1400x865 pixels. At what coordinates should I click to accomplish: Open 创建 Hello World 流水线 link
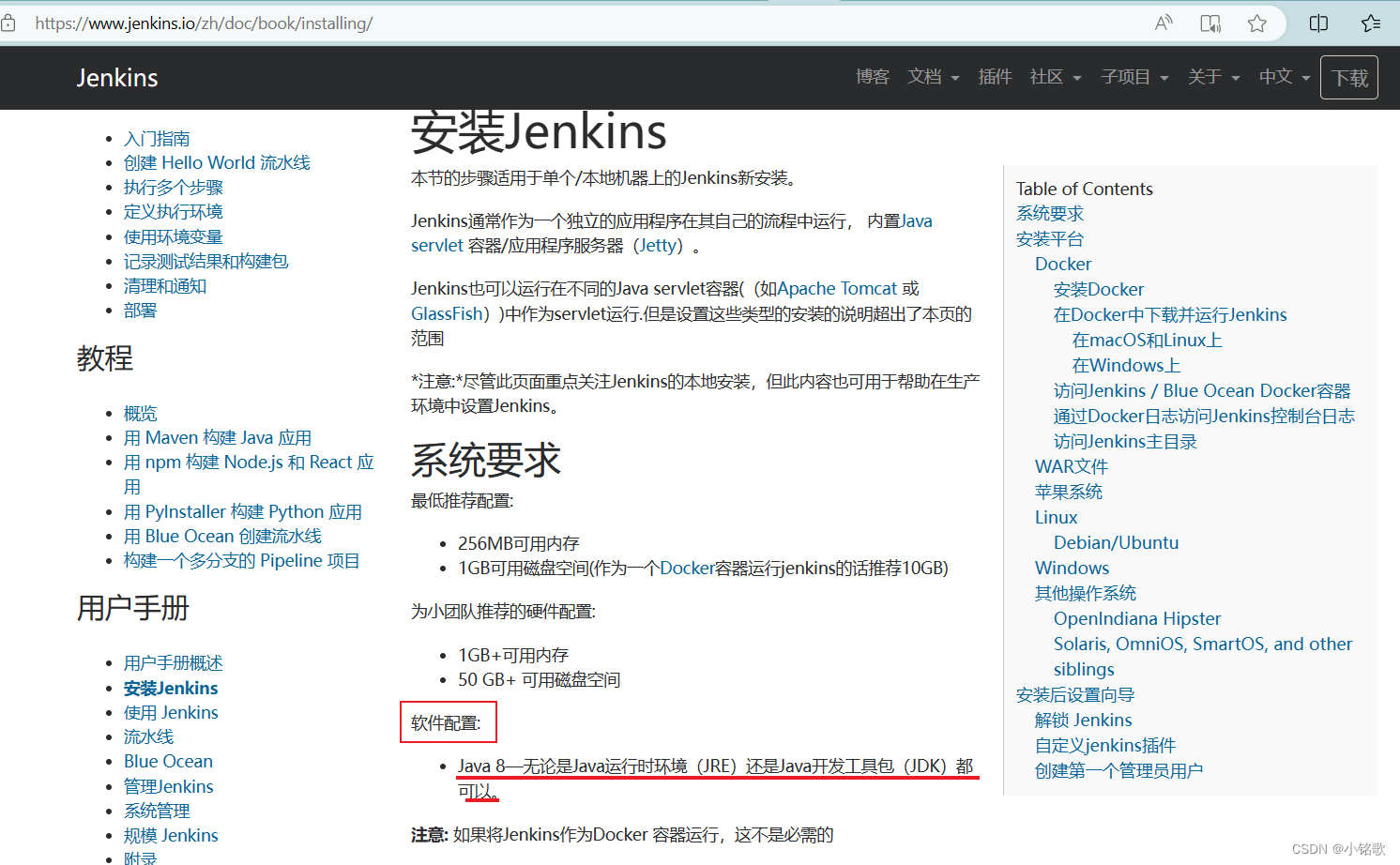217,163
